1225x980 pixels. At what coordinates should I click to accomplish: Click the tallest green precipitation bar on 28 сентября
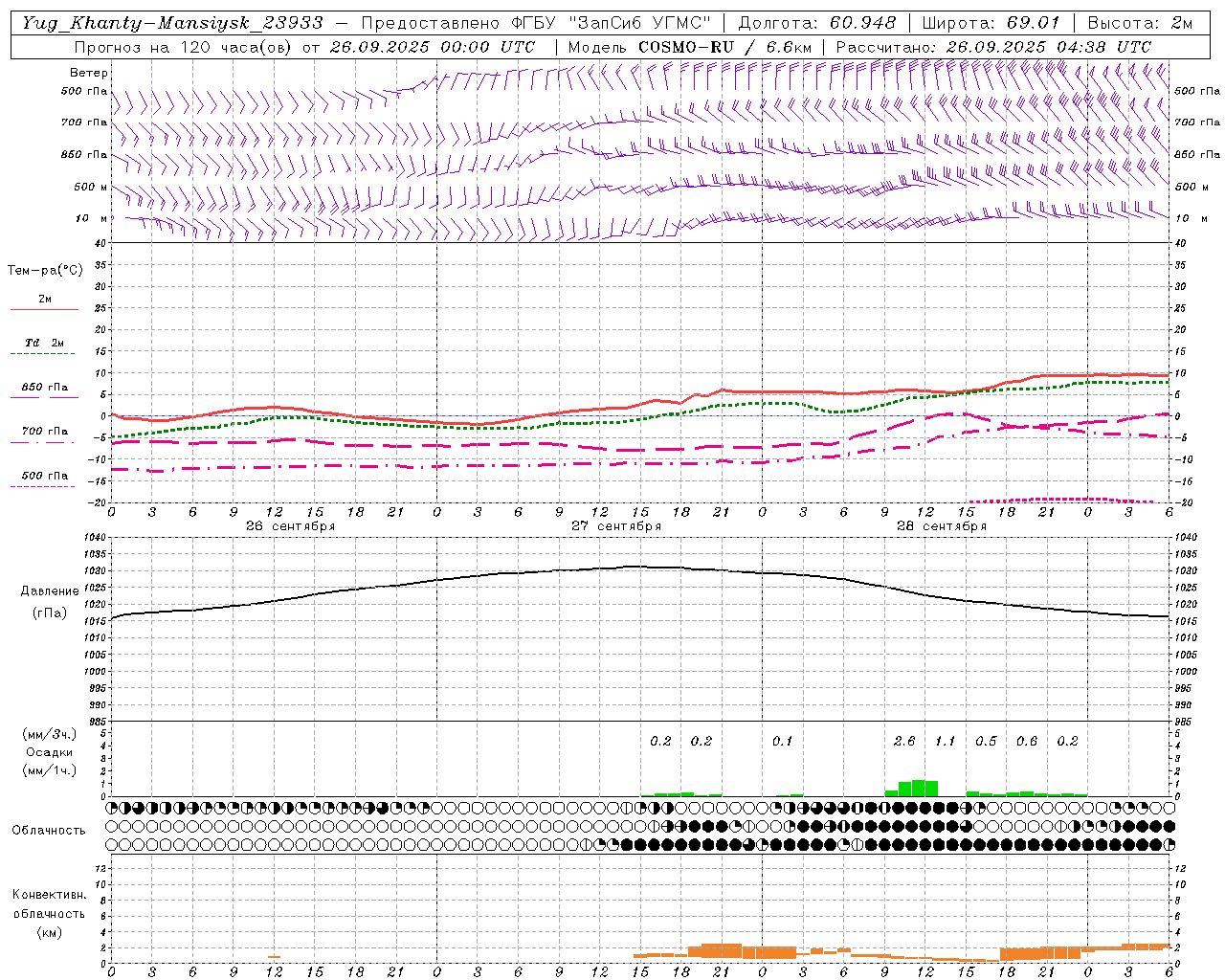[919, 788]
